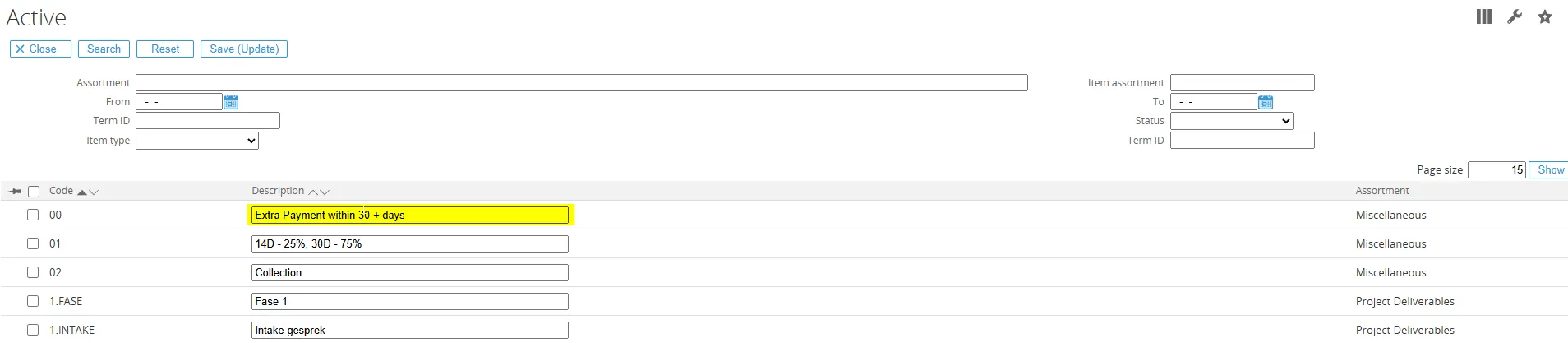Click the Search button
Image resolution: width=1568 pixels, height=343 pixels.
pos(104,49)
